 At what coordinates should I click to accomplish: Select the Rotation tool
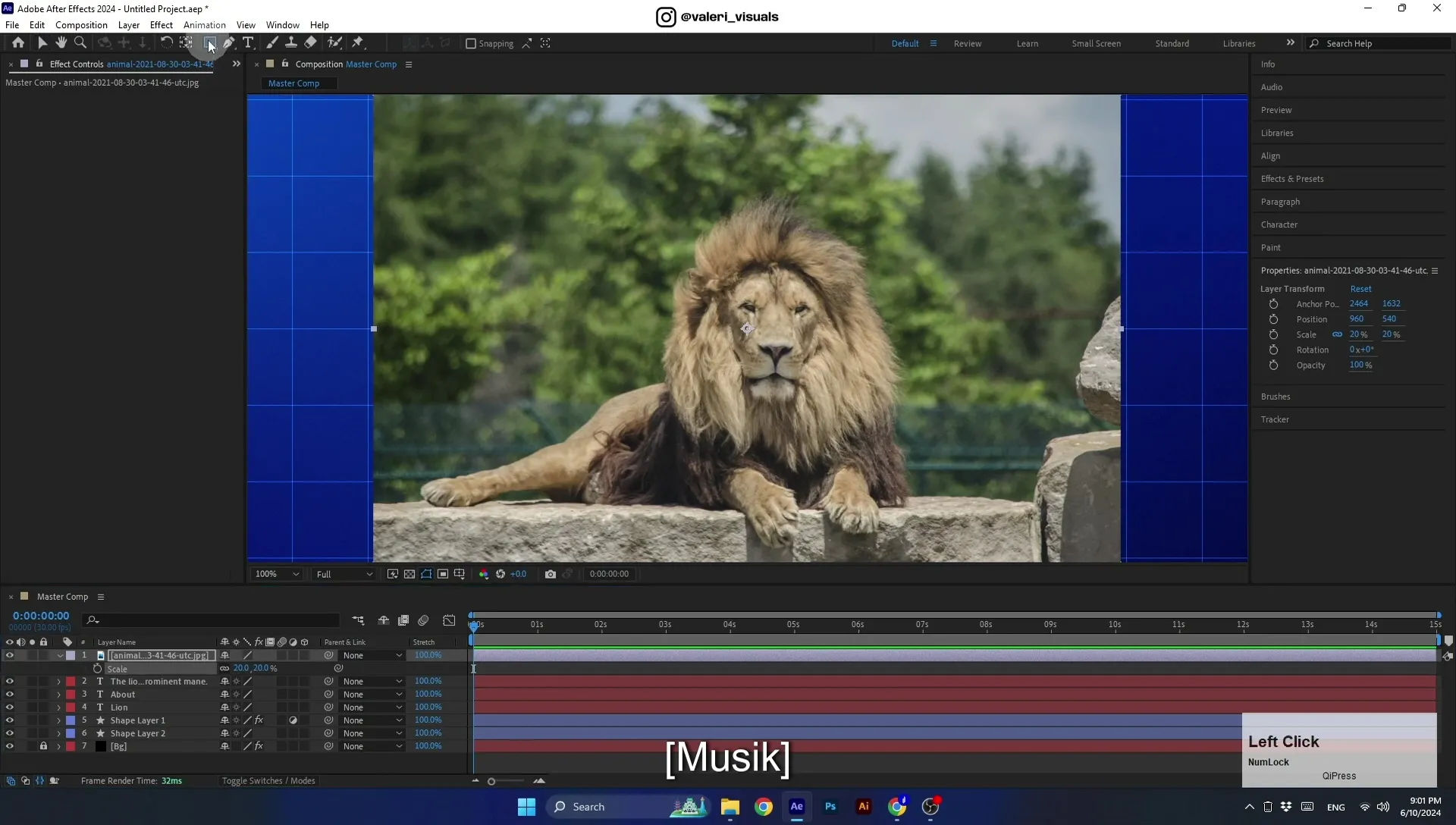click(x=166, y=43)
